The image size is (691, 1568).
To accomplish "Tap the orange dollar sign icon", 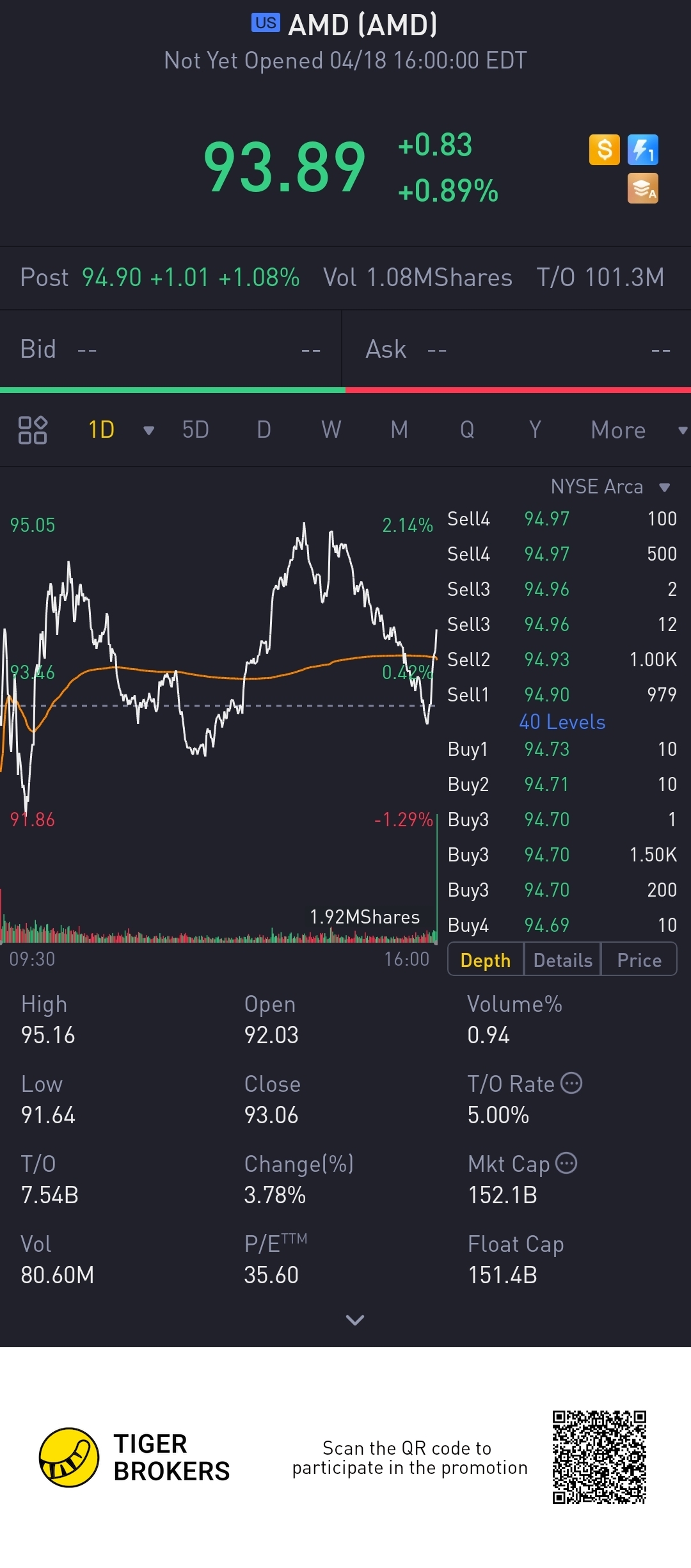I will coord(604,150).
